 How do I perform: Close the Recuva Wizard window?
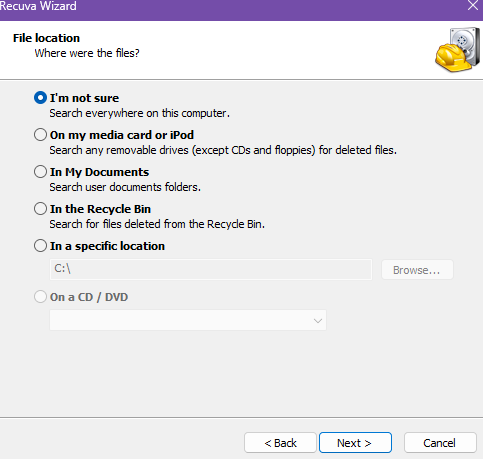tap(473, 5)
